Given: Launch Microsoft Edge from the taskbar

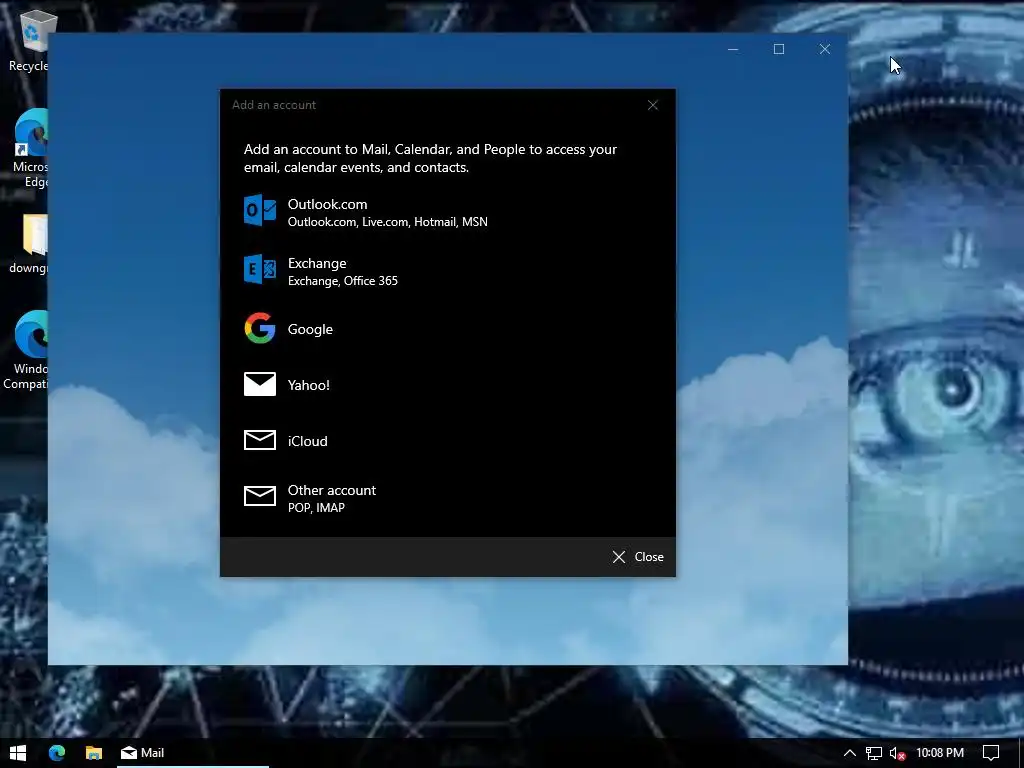Looking at the screenshot, I should 57,752.
